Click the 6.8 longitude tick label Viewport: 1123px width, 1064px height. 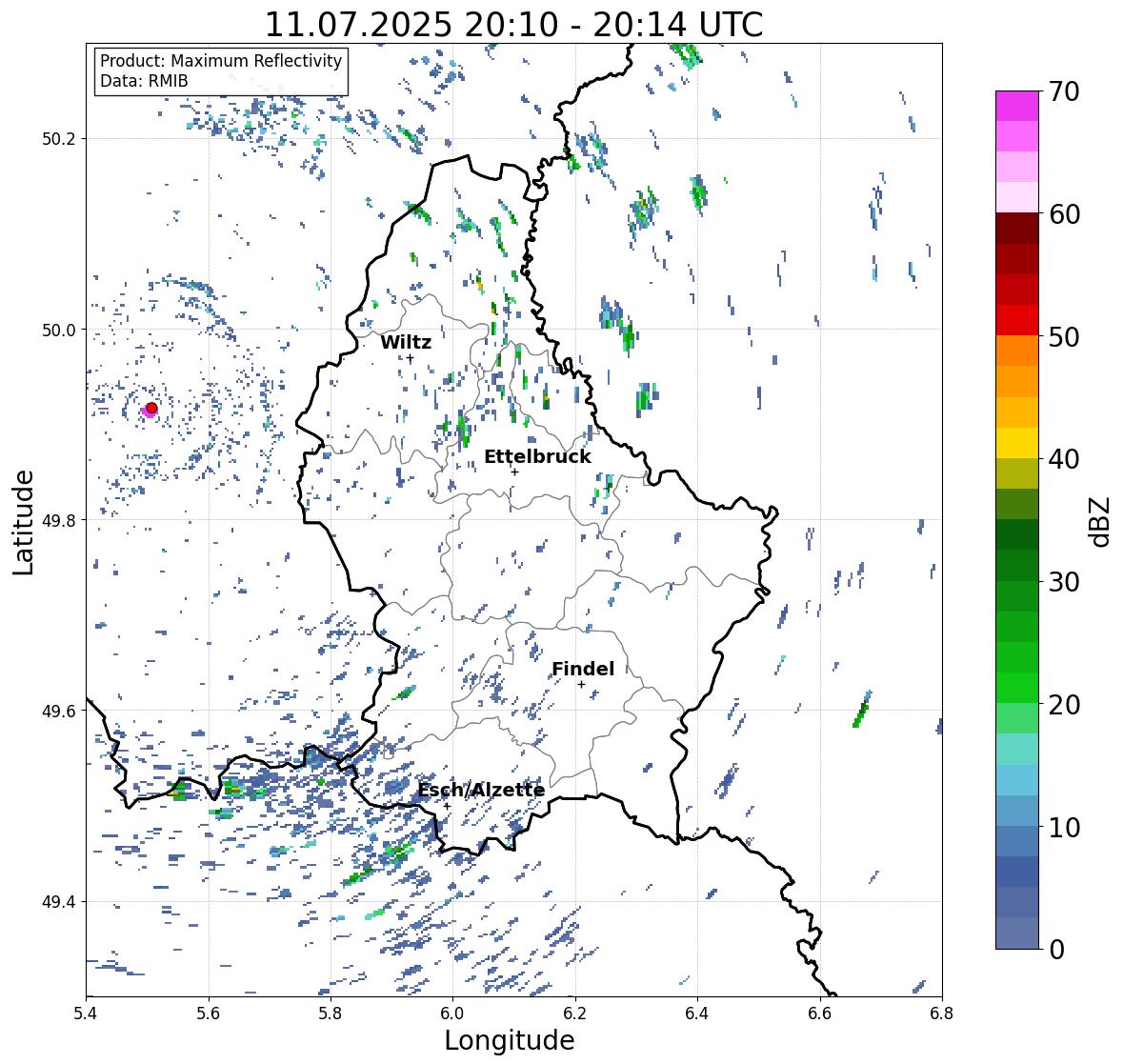point(942,1014)
